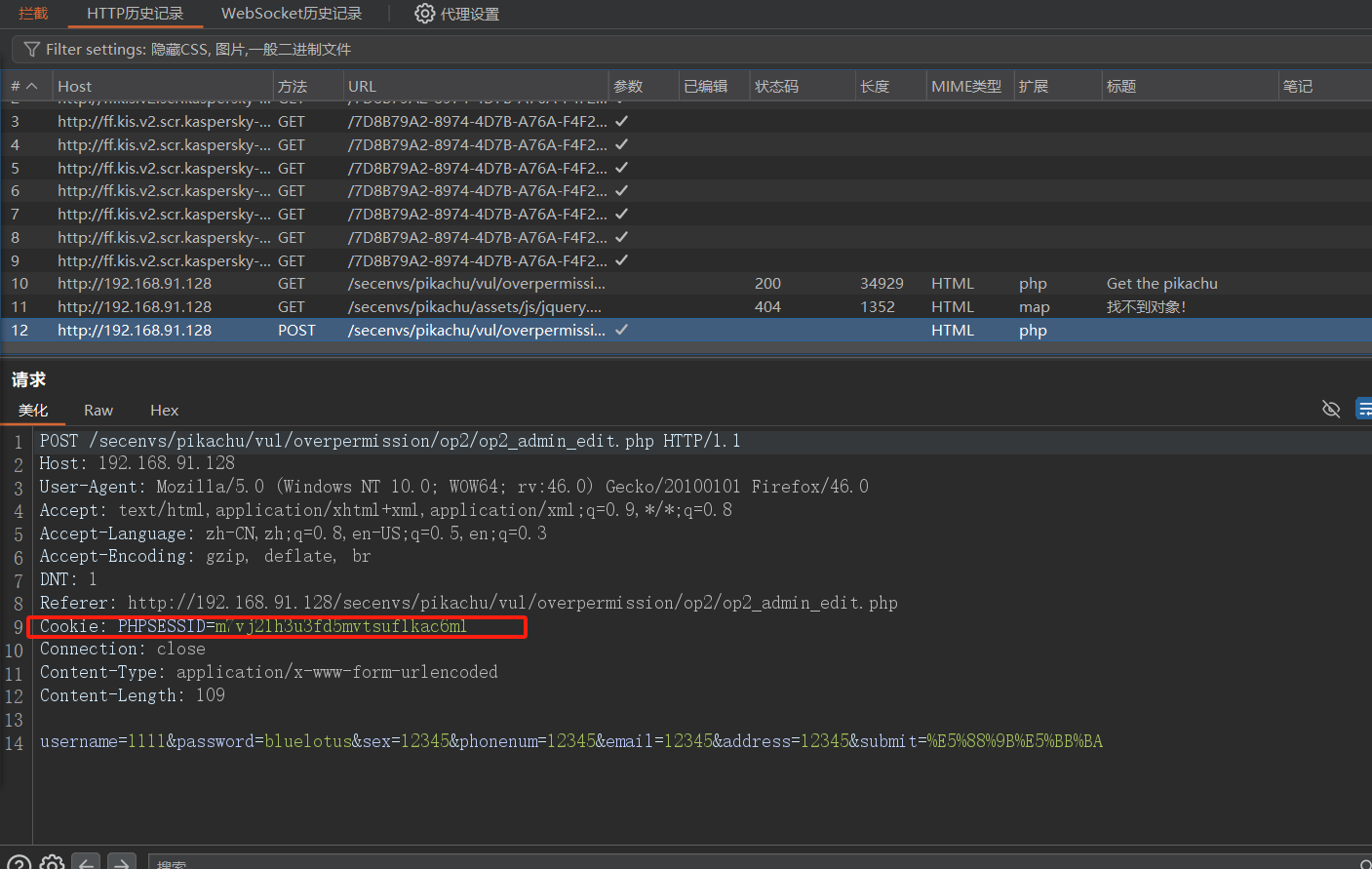The image size is (1372, 869).
Task: Sort history by the # column
Action: (24, 86)
